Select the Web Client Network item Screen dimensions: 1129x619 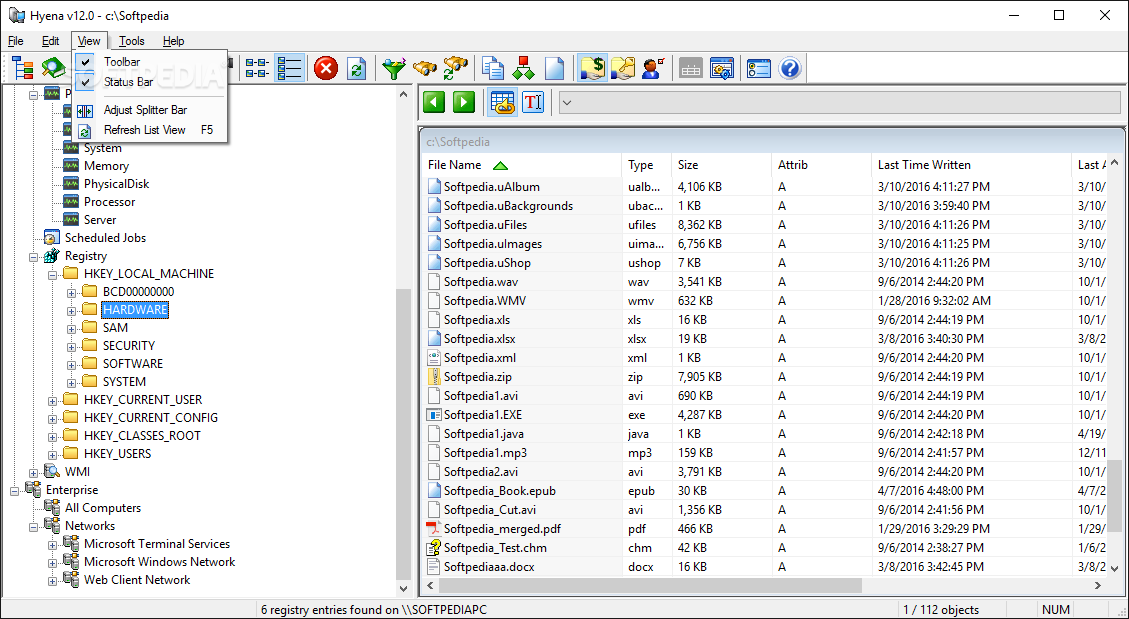[137, 580]
